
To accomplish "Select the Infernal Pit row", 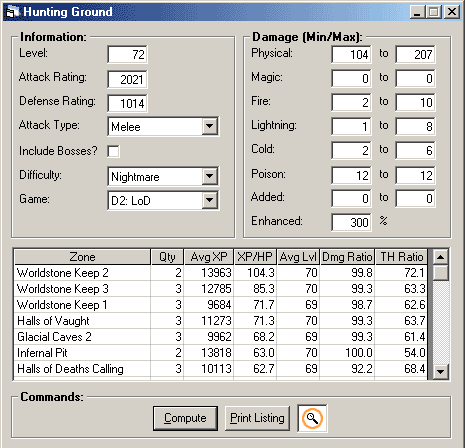I will [x=221, y=353].
